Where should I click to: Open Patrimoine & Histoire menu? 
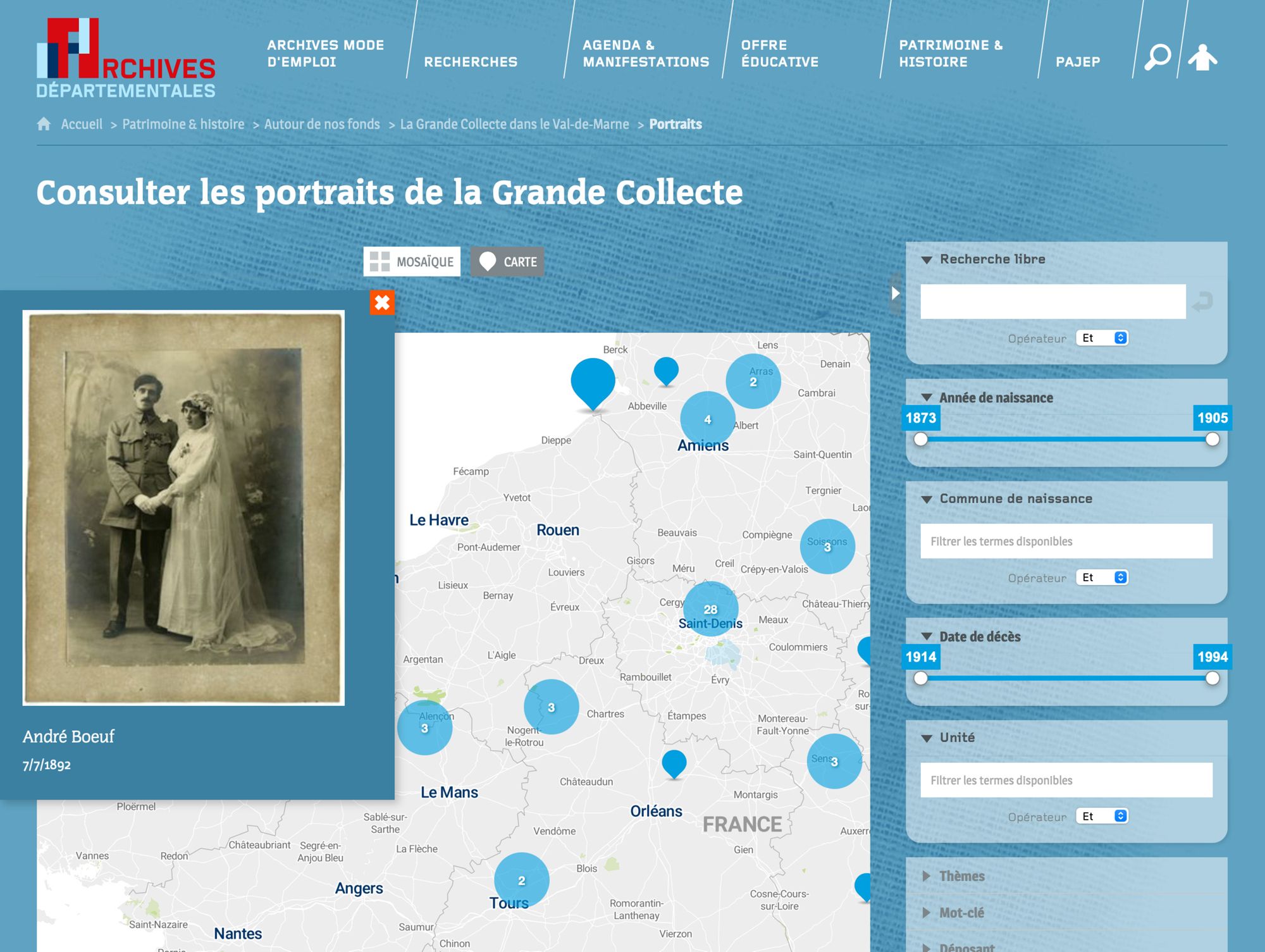950,53
